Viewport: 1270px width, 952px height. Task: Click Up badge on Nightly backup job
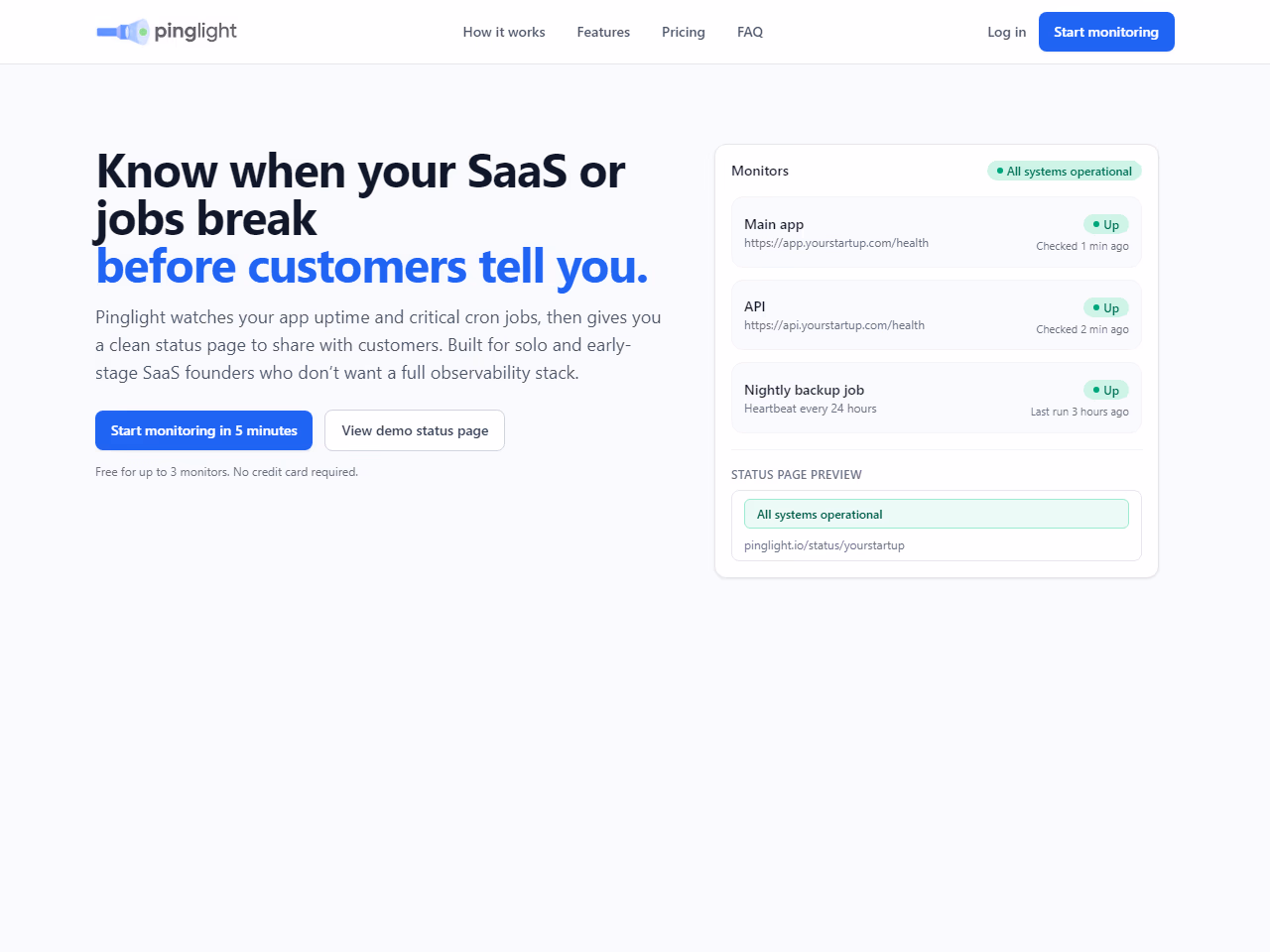coord(1105,391)
